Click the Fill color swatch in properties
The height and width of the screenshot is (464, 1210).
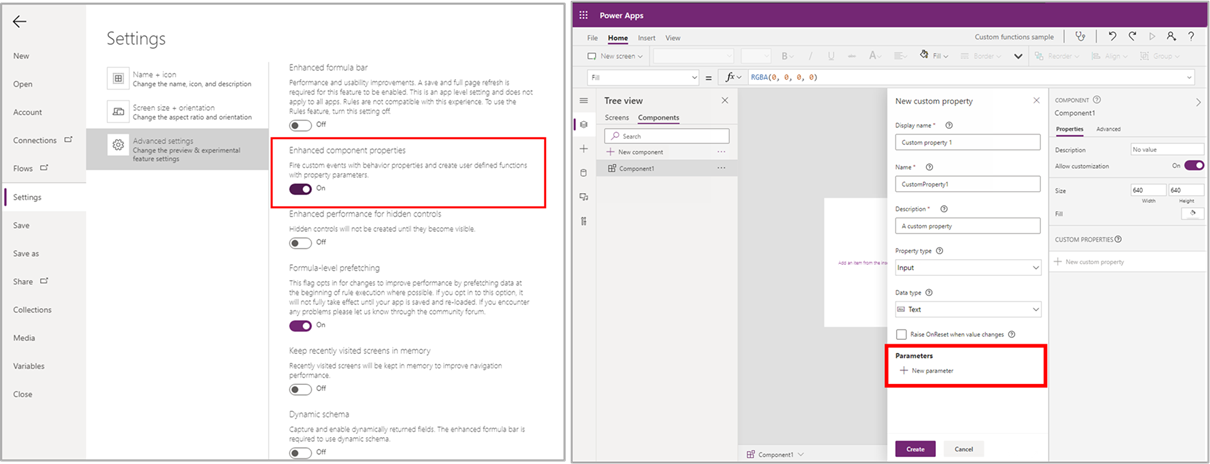pos(1192,213)
